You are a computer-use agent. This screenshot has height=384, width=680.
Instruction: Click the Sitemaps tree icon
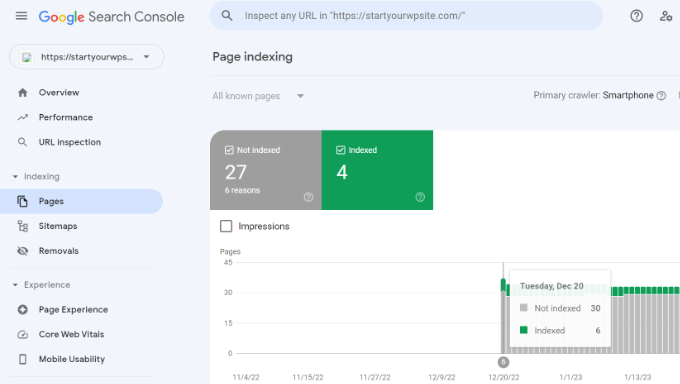(23, 226)
